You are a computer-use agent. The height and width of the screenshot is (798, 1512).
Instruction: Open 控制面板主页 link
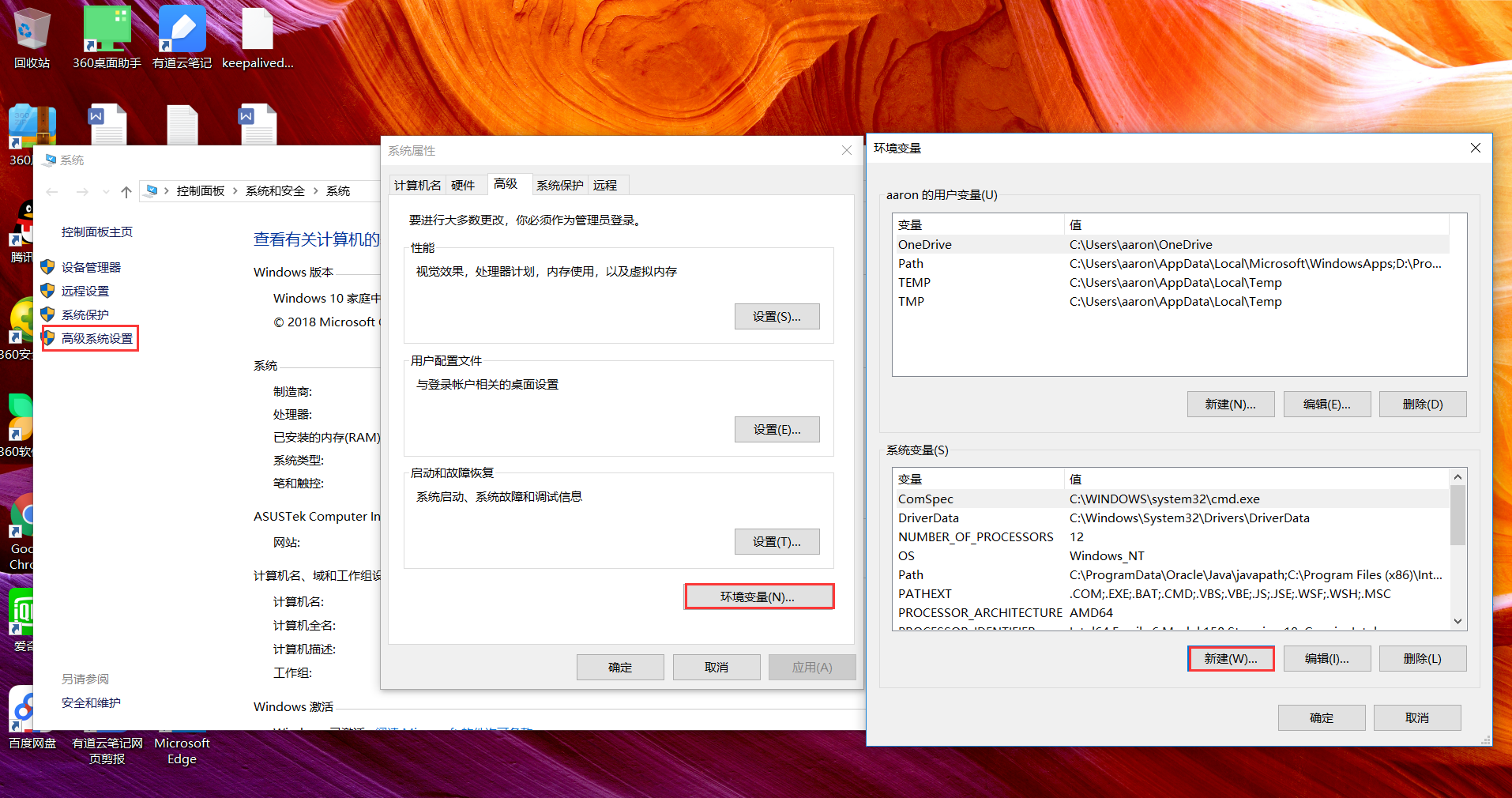[x=97, y=231]
